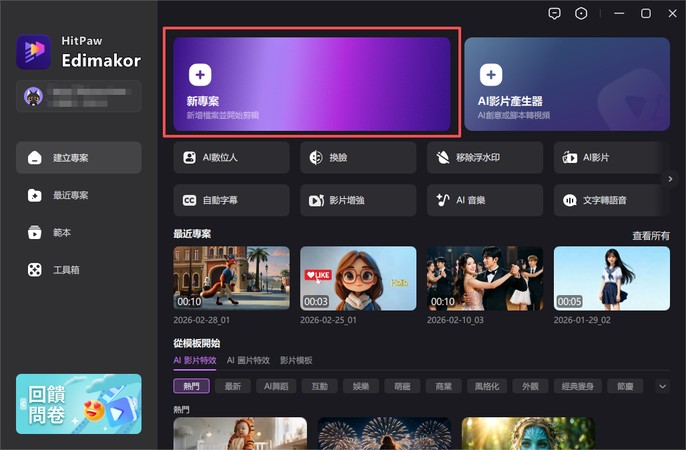Expand the template category list chevron
This screenshot has width=686, height=450.
662,386
